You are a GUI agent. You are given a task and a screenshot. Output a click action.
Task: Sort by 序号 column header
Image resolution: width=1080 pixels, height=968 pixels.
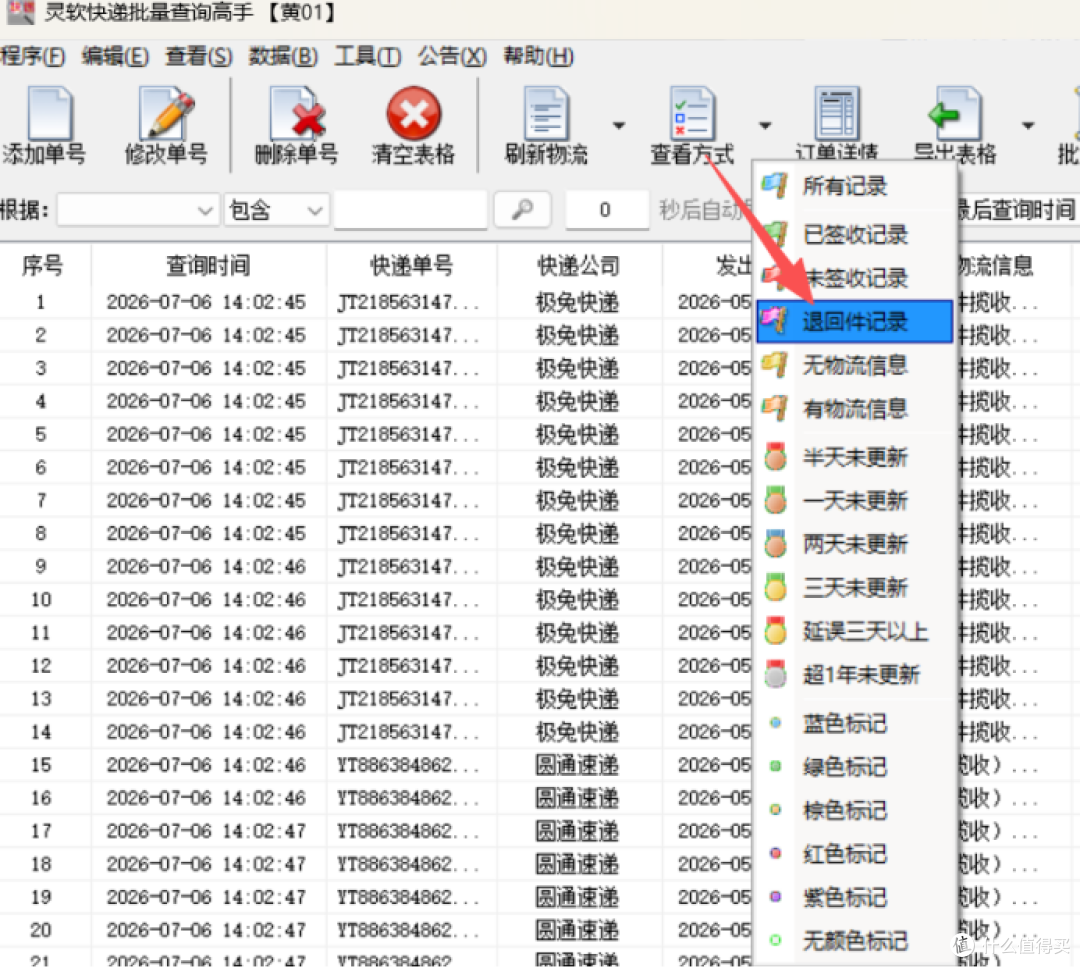click(43, 265)
